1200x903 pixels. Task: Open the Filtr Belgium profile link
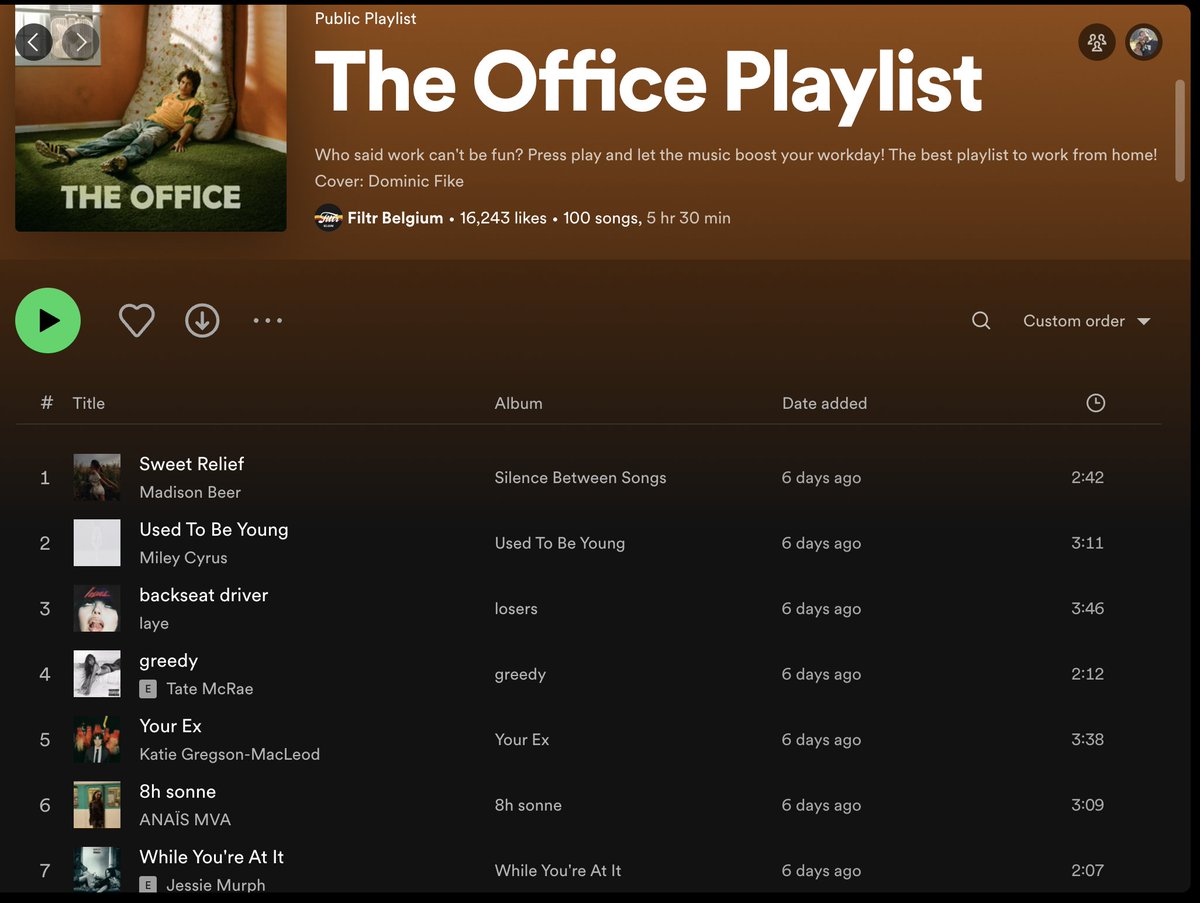[395, 218]
